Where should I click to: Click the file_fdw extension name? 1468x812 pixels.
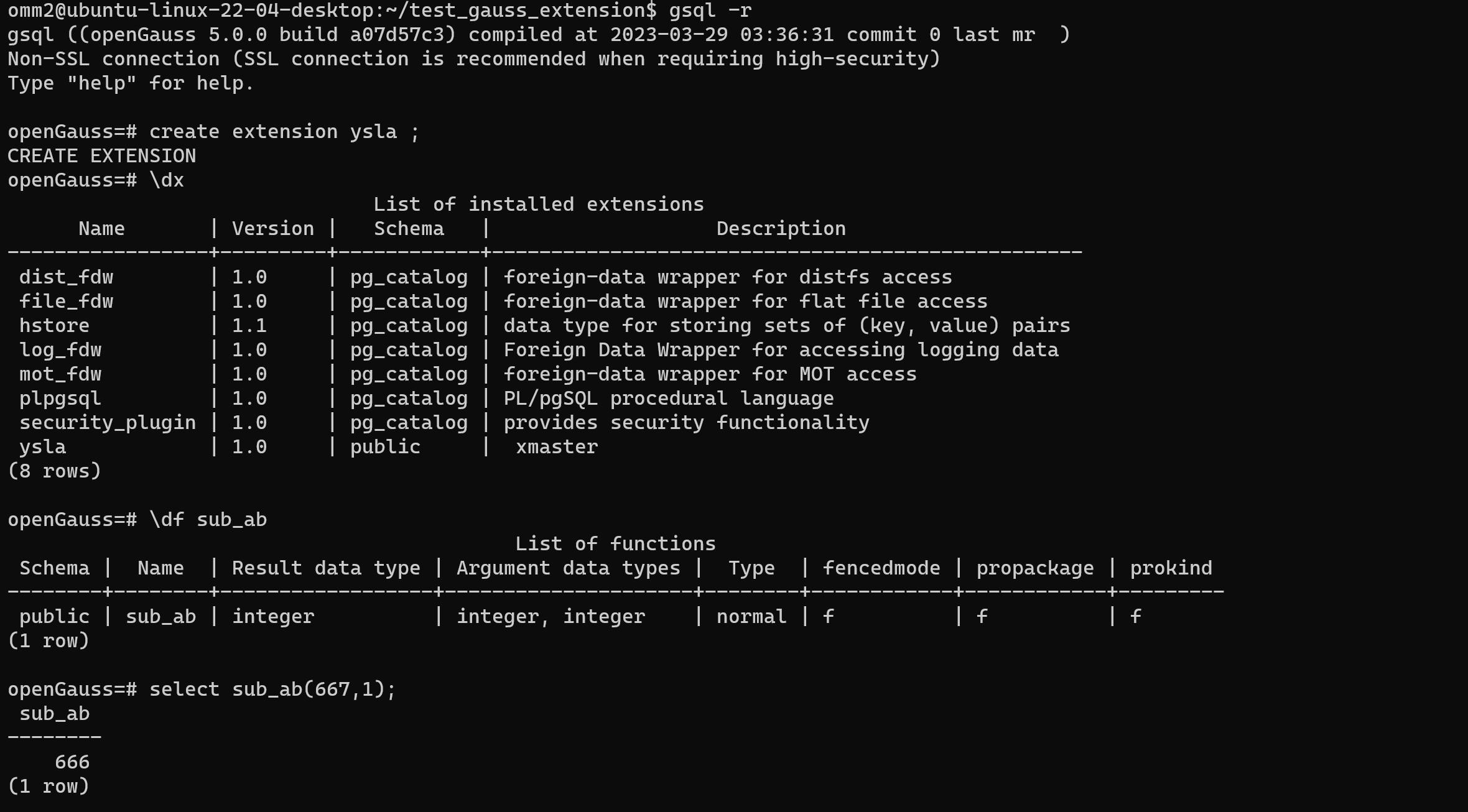(66, 302)
